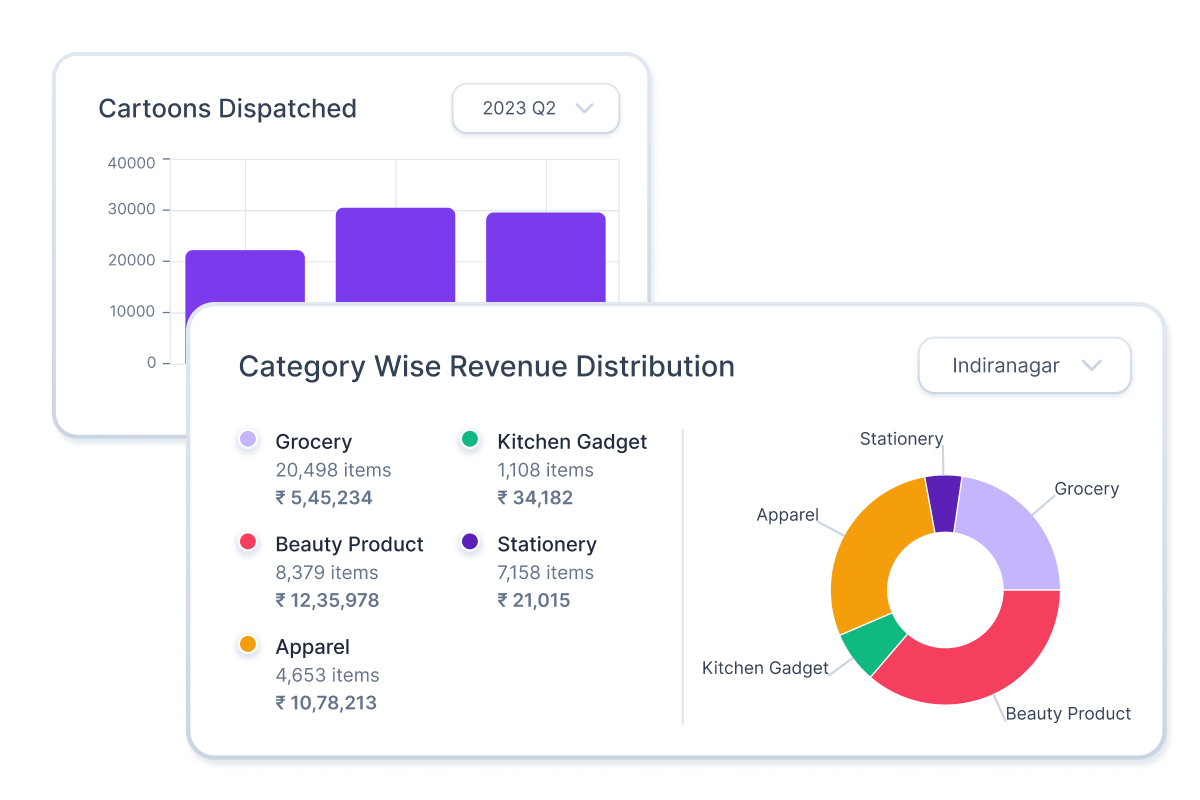Click the '8,379 items' count
This screenshot has height=800, width=1200.
(327, 573)
